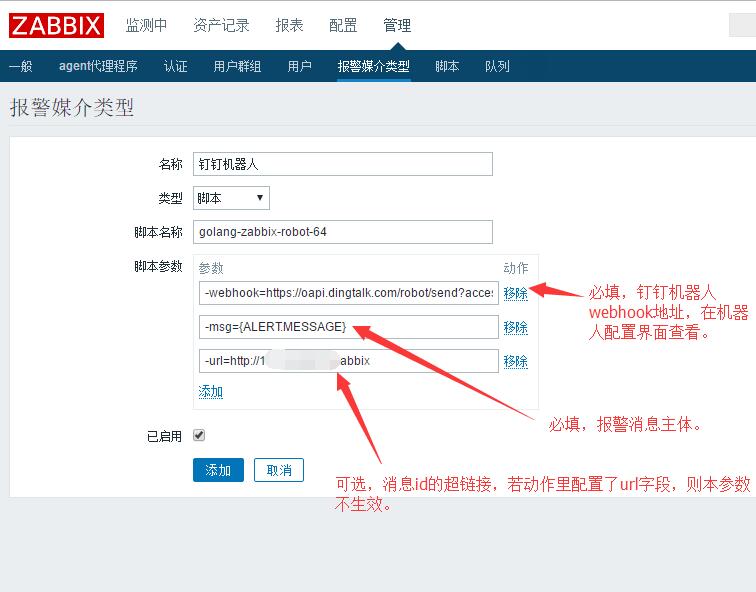Toggle the 已启用 checkbox

[199, 435]
